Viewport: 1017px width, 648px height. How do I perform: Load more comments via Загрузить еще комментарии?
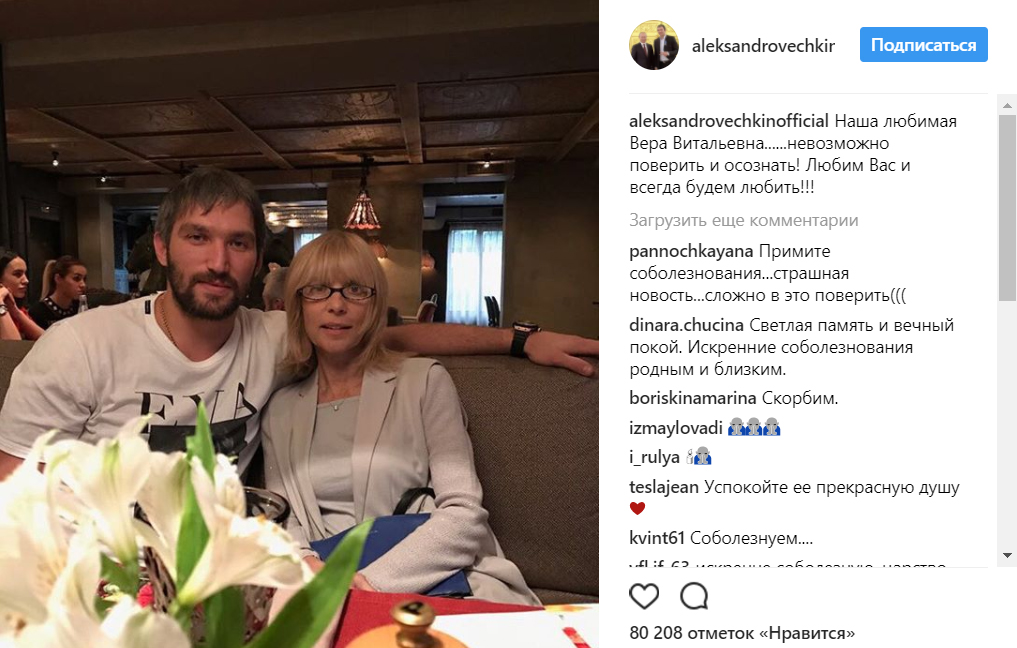point(744,221)
